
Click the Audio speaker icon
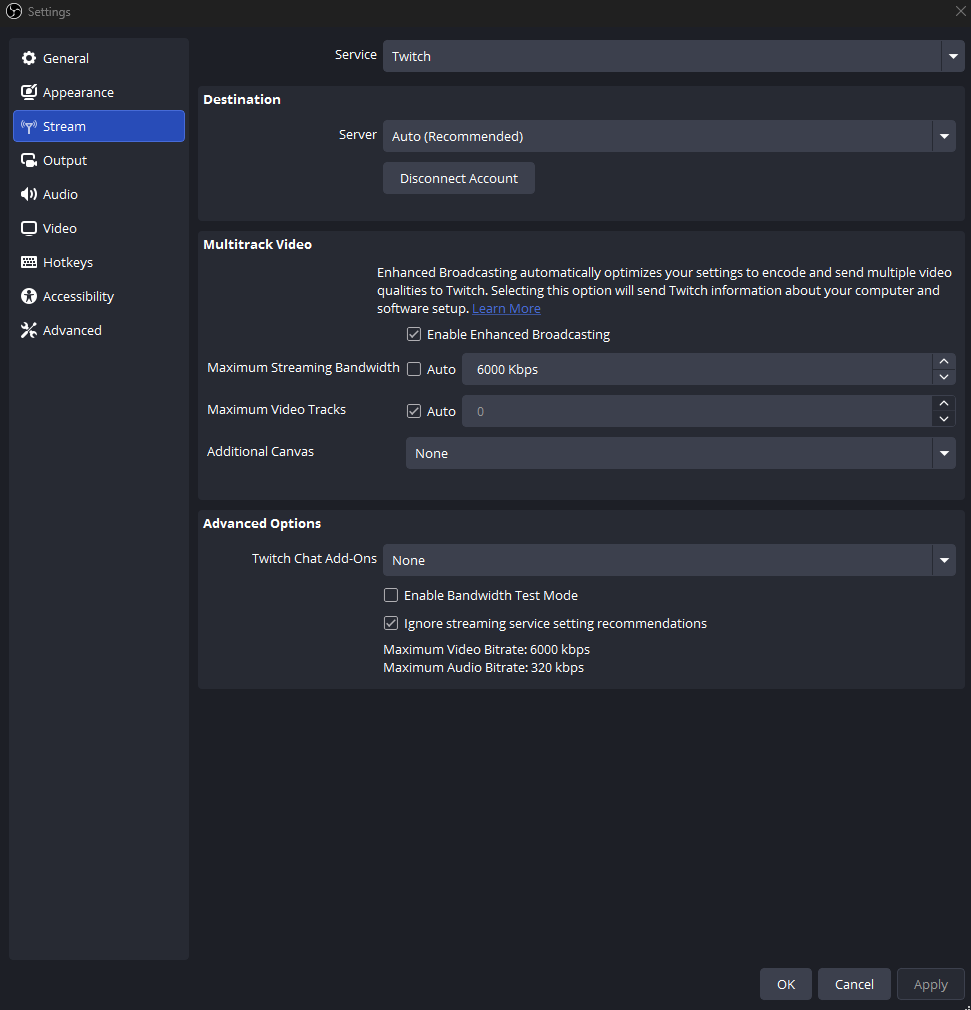tap(29, 194)
